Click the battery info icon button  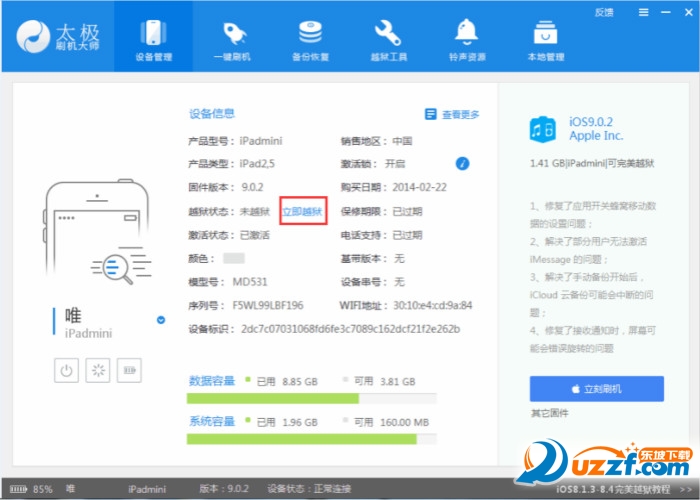pos(129,371)
